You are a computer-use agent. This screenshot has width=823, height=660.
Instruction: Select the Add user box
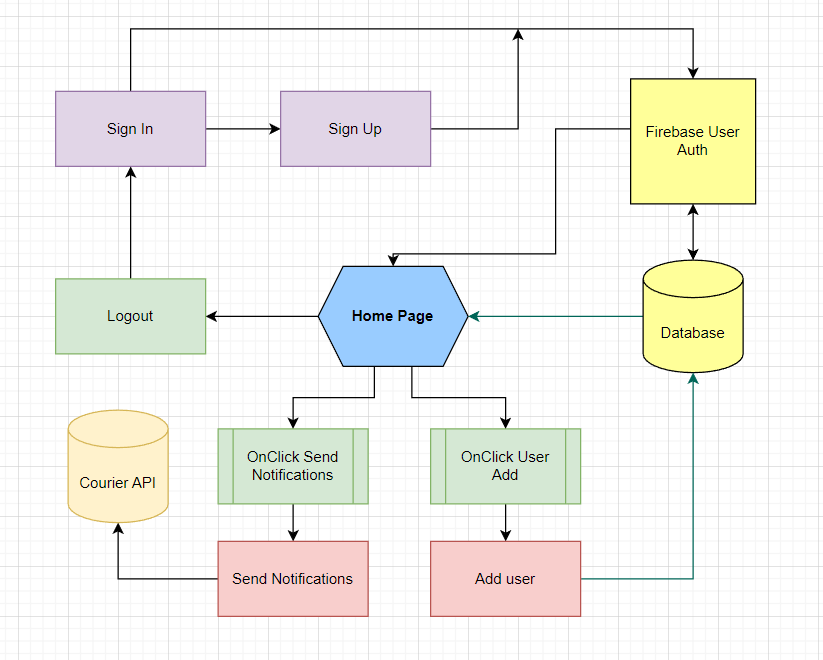(x=505, y=579)
